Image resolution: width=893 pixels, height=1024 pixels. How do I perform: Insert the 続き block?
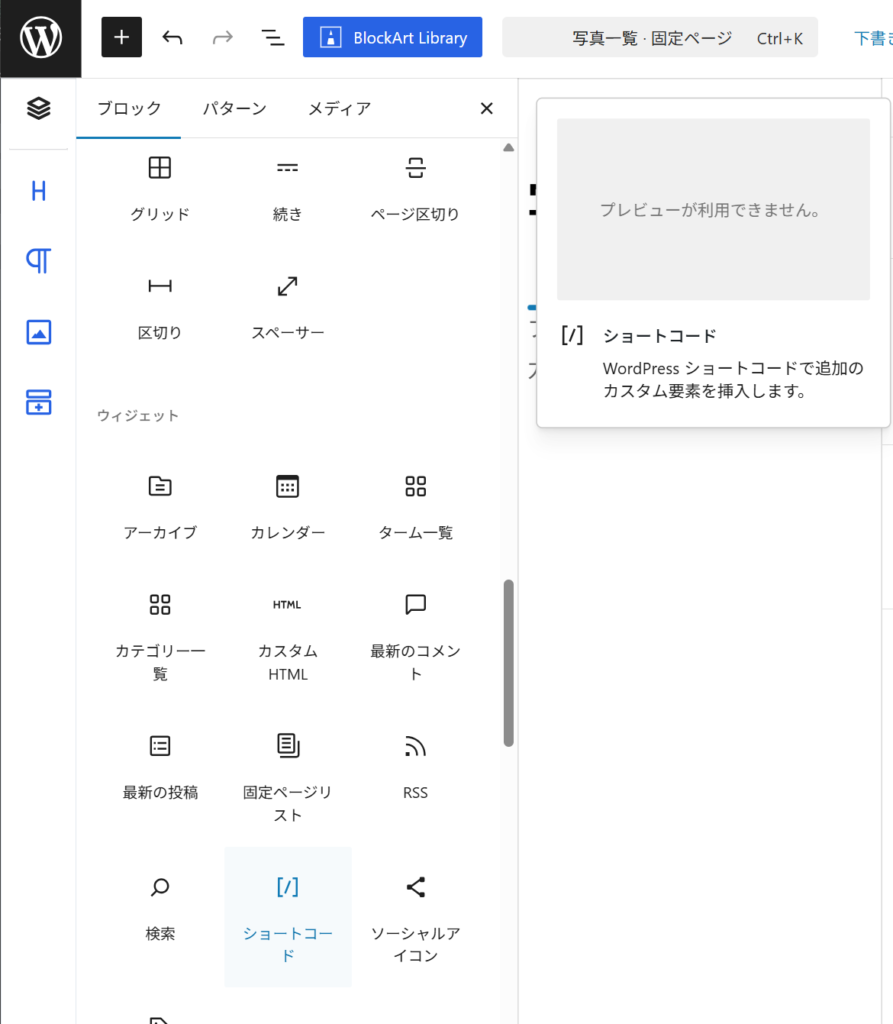[287, 189]
